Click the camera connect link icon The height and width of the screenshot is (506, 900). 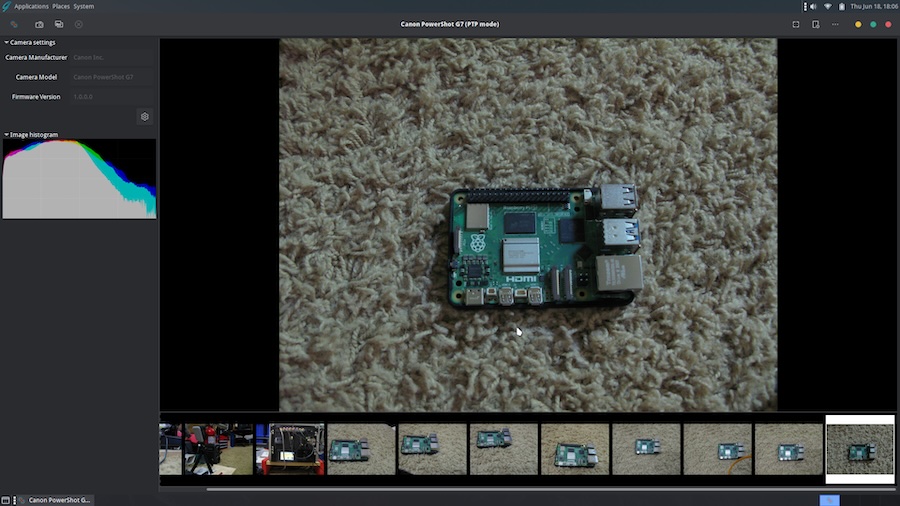(x=14, y=25)
